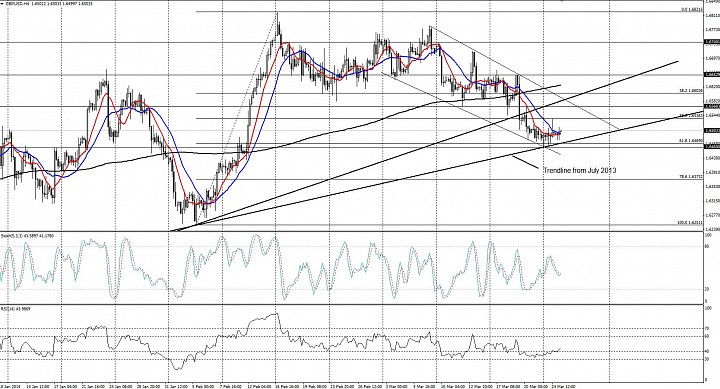
Task: Select the 100.0 Fibonacci level label
Action: click(690, 222)
